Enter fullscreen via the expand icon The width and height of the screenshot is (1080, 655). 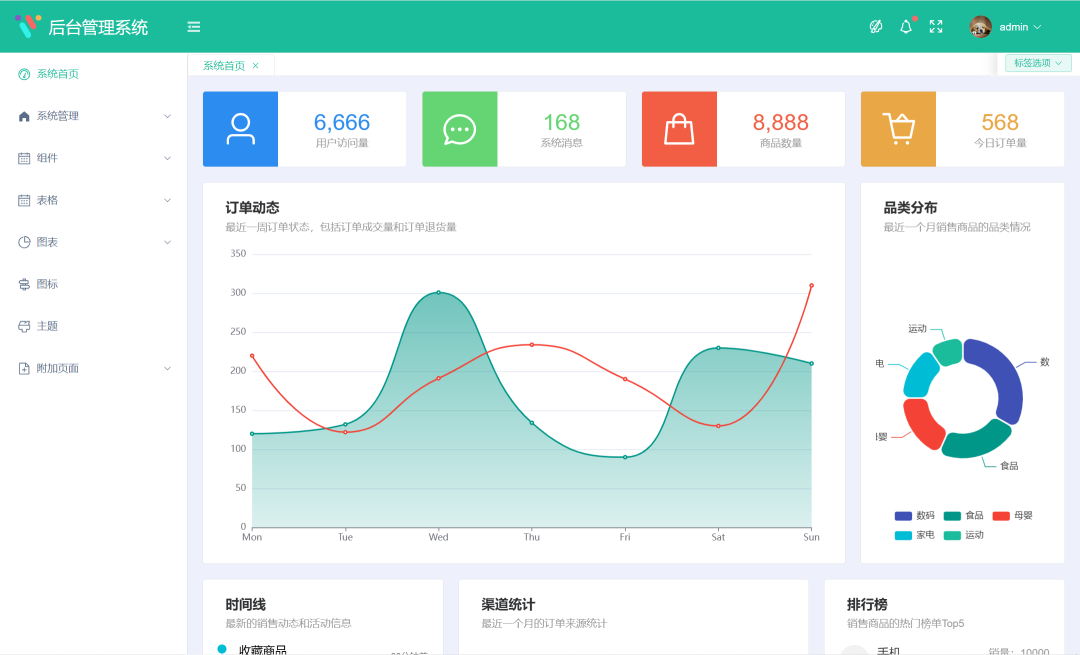pyautogui.click(x=935, y=27)
